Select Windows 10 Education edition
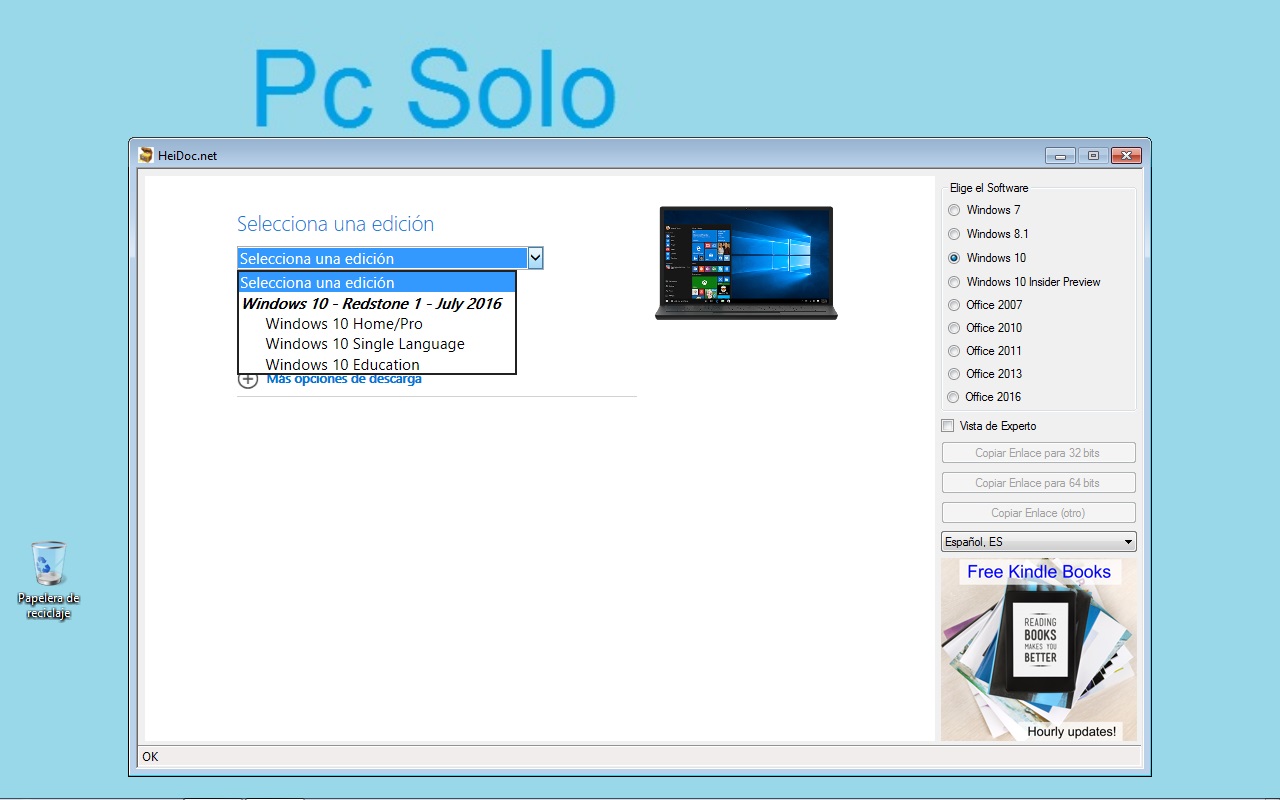Viewport: 1280px width, 800px height. coord(342,364)
